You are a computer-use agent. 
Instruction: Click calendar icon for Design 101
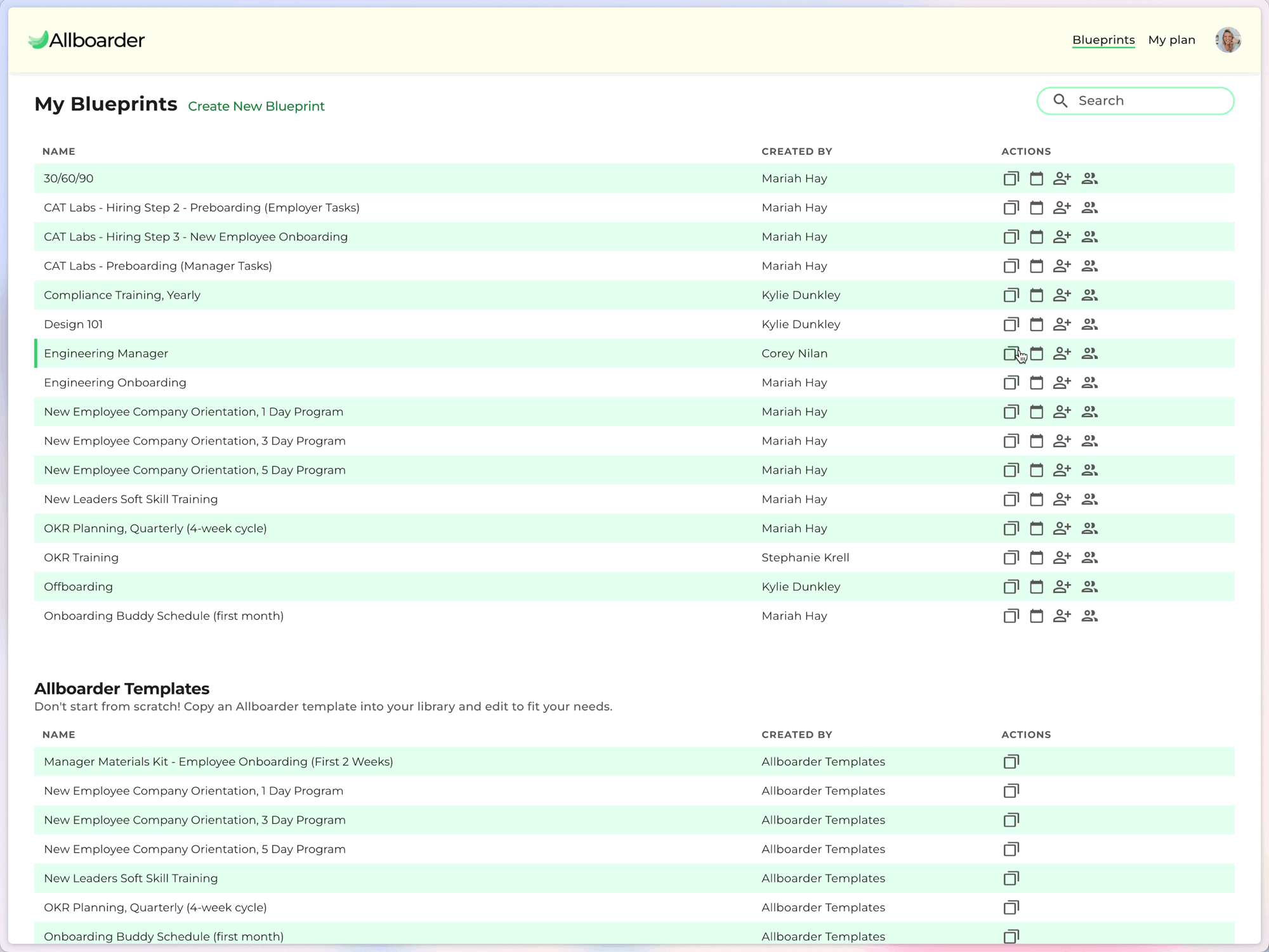click(x=1036, y=325)
